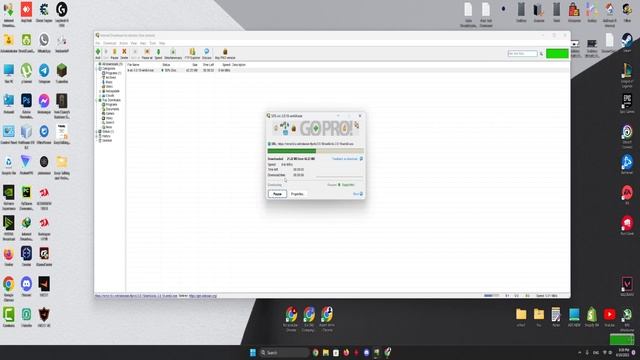Open File Explorer from the taskbar

pos(326,352)
